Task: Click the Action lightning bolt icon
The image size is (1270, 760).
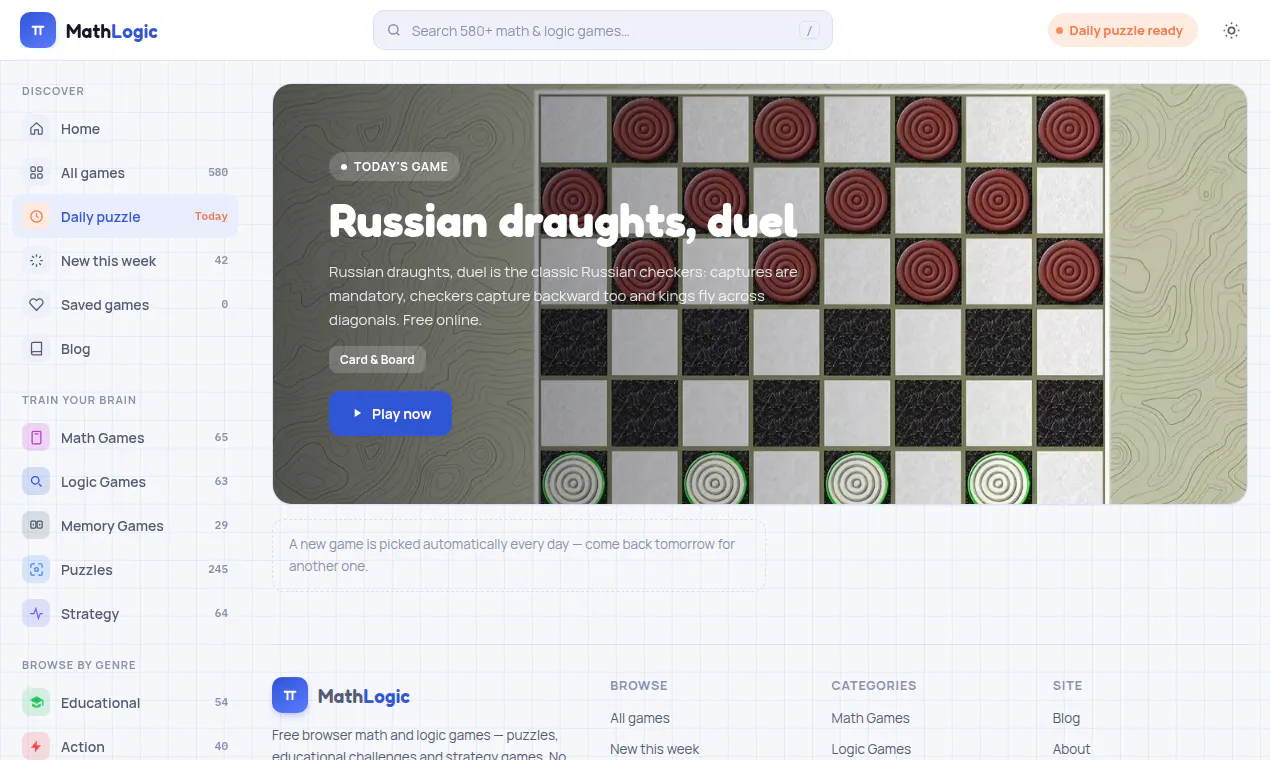Action: pos(37,747)
